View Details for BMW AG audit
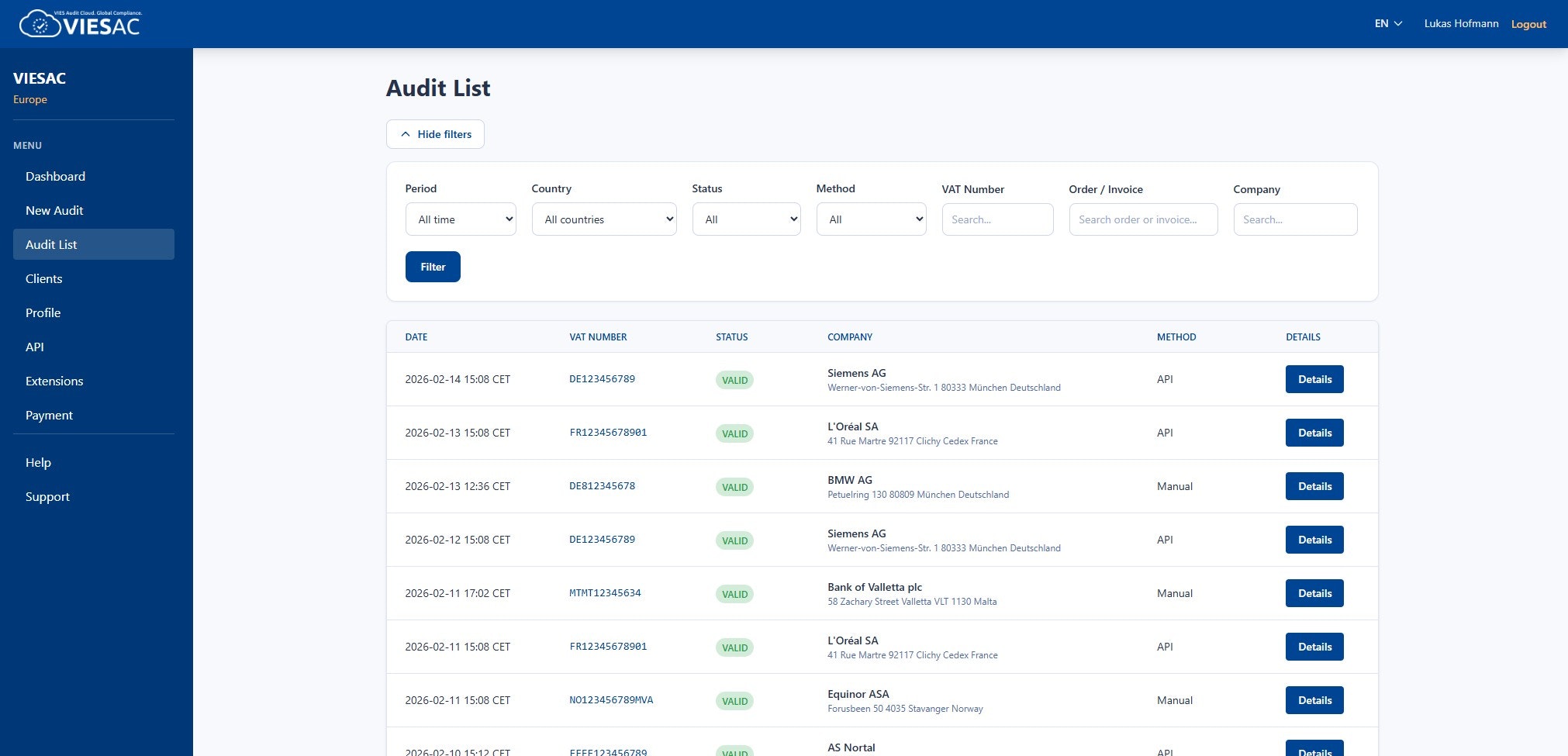This screenshot has width=1568, height=756. tap(1314, 486)
